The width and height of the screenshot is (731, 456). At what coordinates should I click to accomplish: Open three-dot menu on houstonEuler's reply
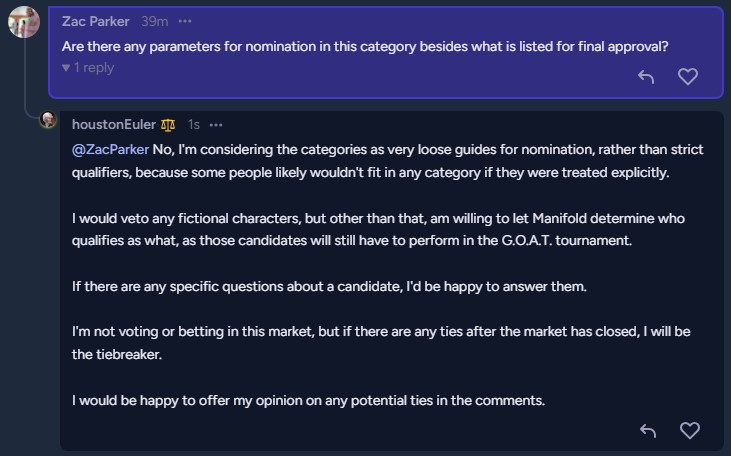(x=216, y=125)
